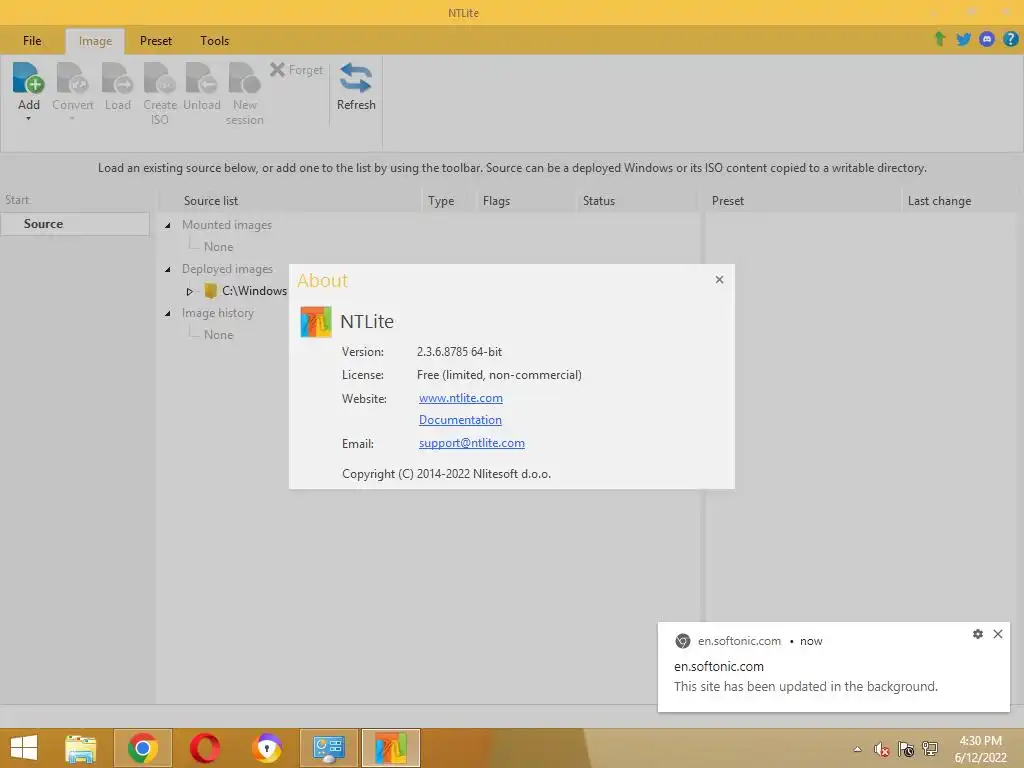Click the Last change column header

pos(939,200)
